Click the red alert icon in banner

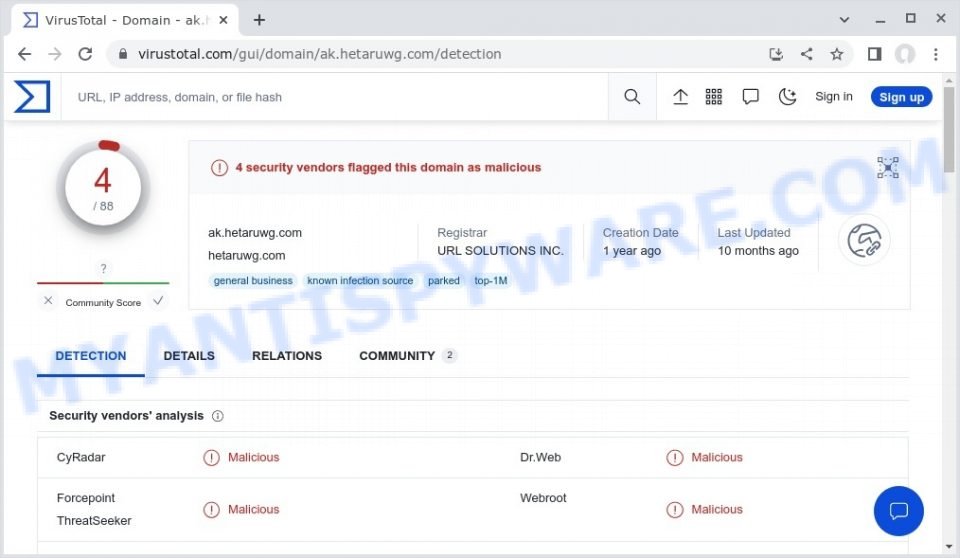(219, 167)
